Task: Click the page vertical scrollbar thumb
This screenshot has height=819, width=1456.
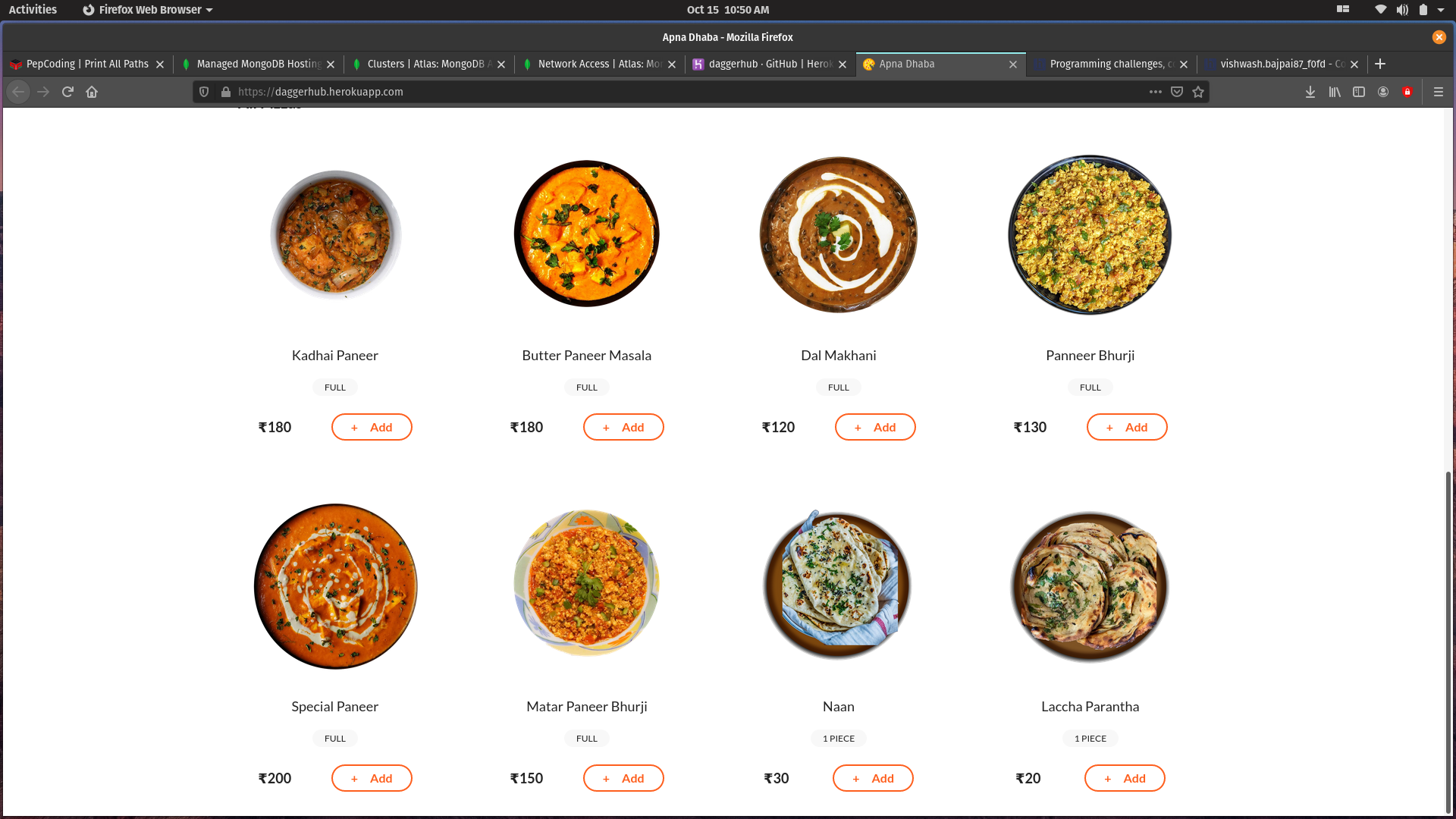Action: coord(1448,641)
